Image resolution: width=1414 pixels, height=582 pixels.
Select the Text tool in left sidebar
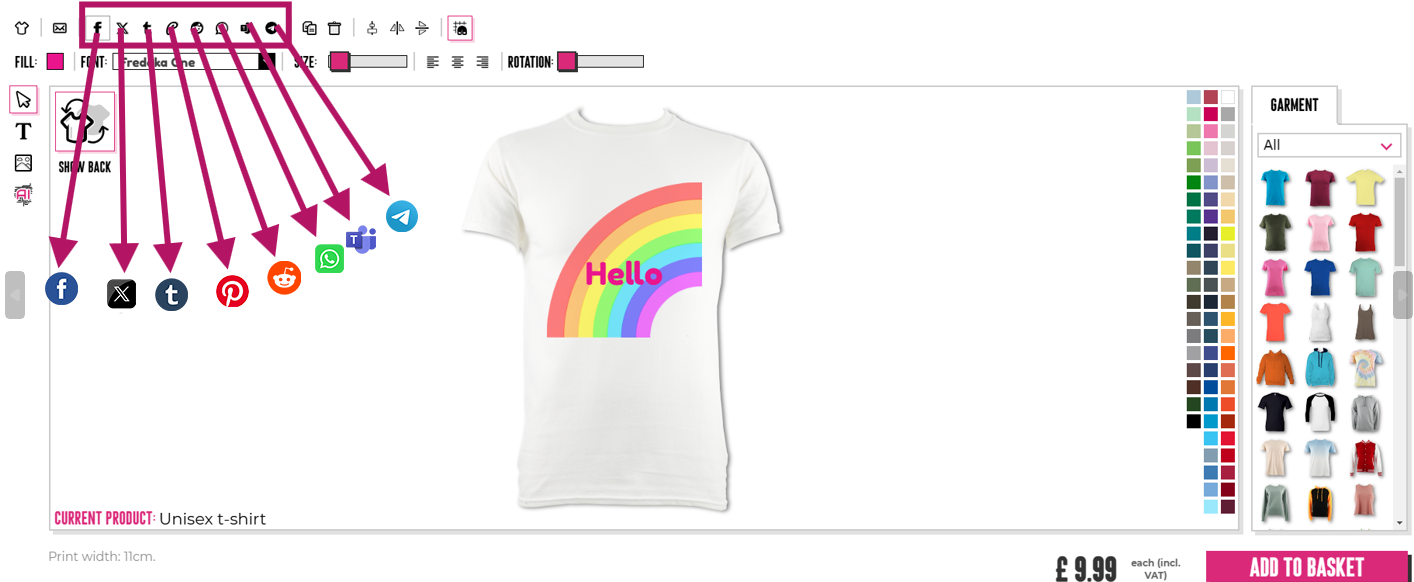24,131
